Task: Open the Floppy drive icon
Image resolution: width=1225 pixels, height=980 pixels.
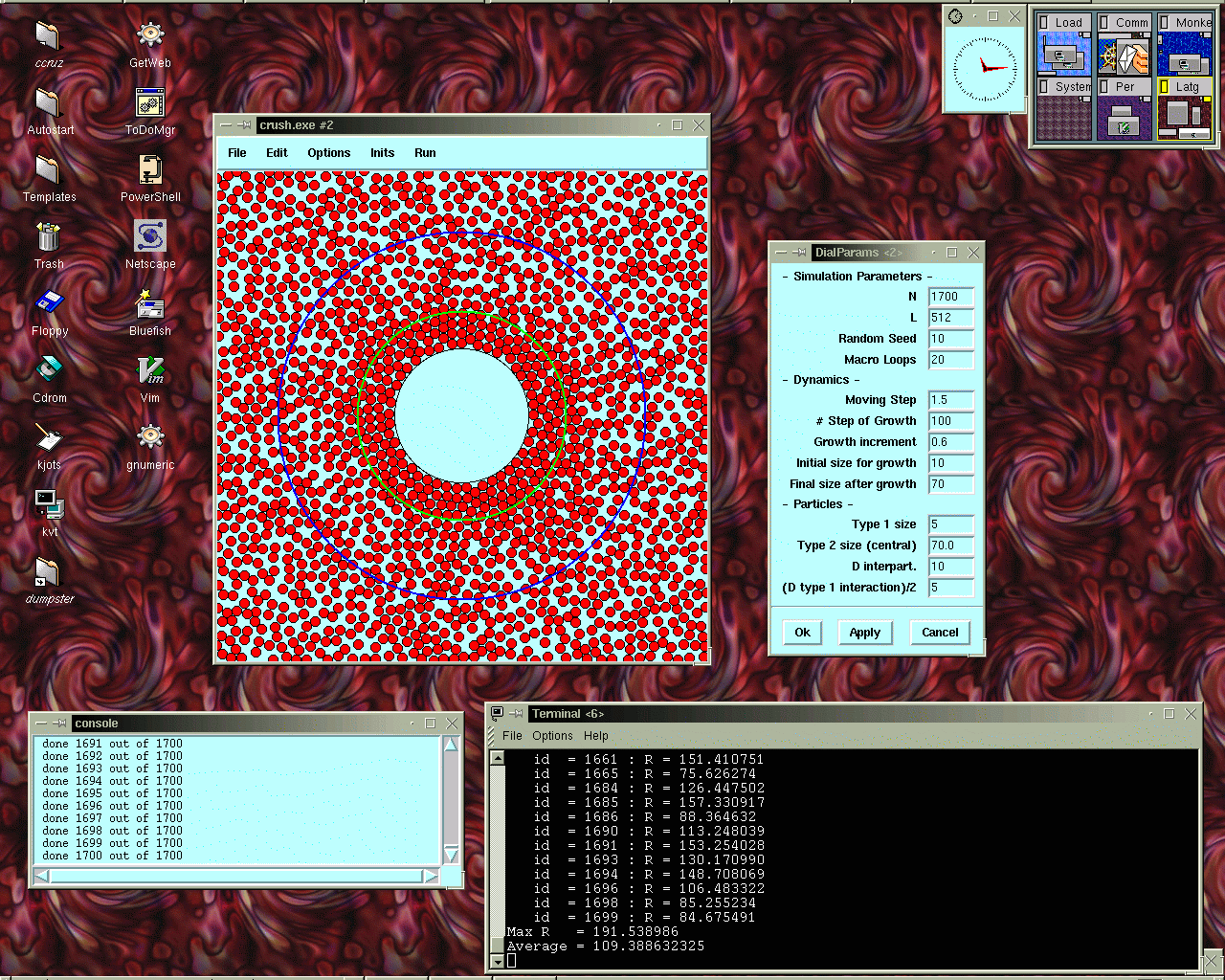Action: pos(48,303)
